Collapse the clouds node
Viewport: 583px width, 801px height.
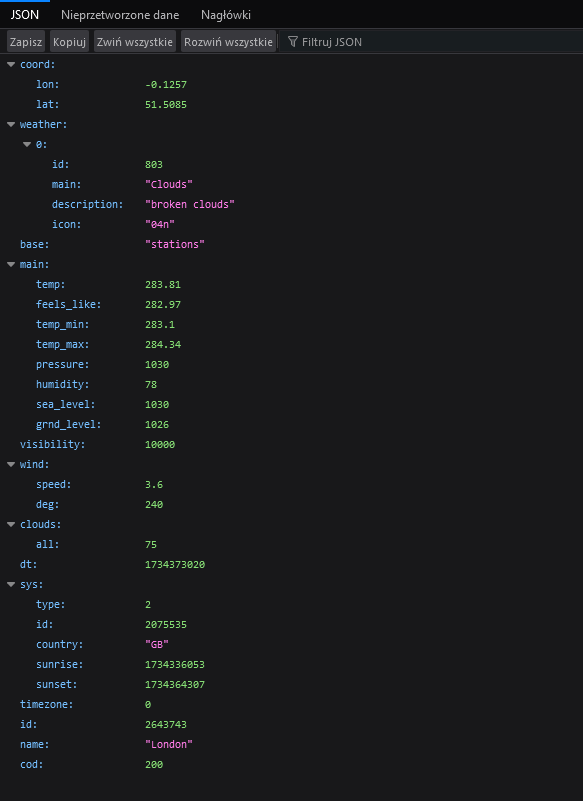click(11, 524)
